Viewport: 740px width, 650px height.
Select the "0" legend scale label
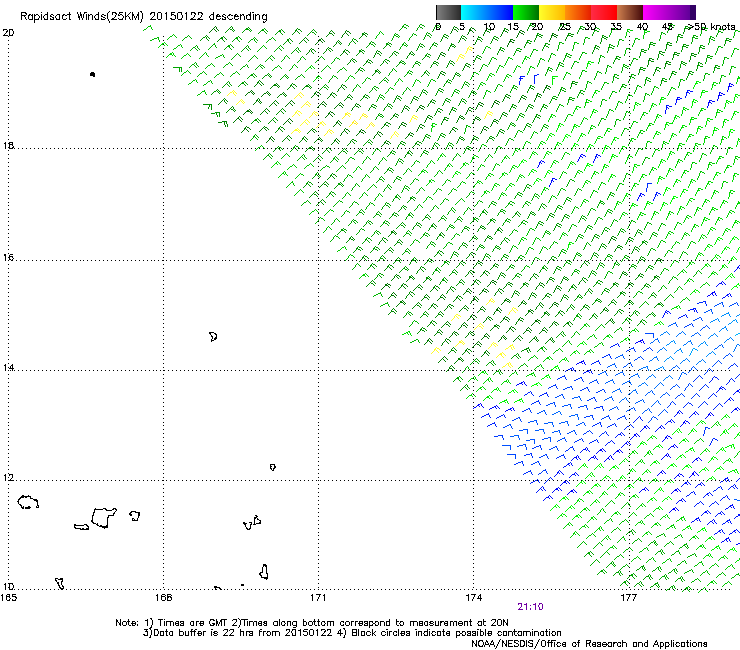point(438,27)
